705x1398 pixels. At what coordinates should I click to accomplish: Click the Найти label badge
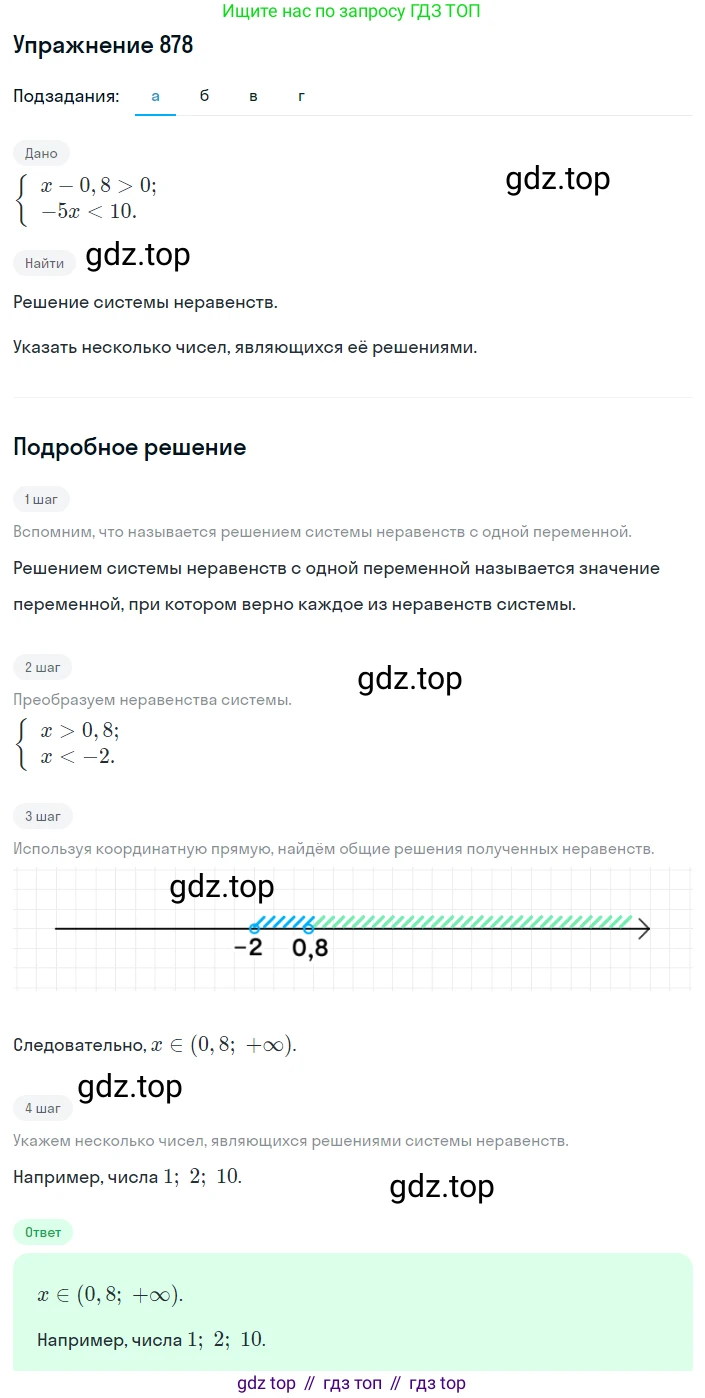coord(45,263)
